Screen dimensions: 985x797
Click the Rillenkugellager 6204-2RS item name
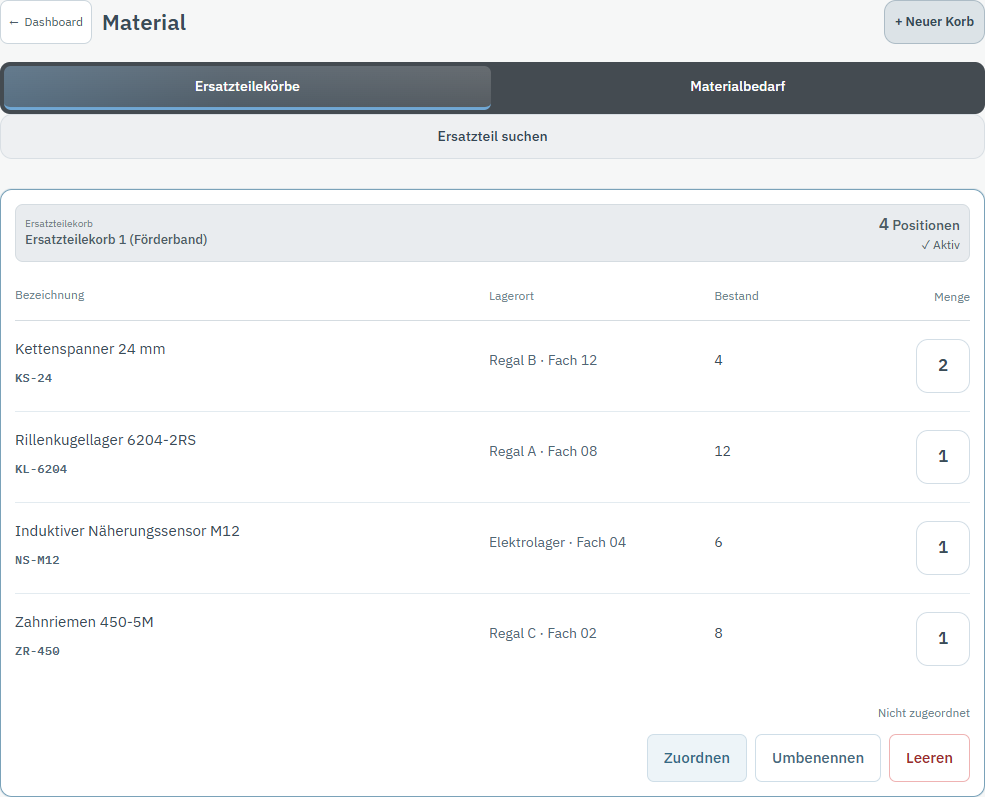(106, 440)
